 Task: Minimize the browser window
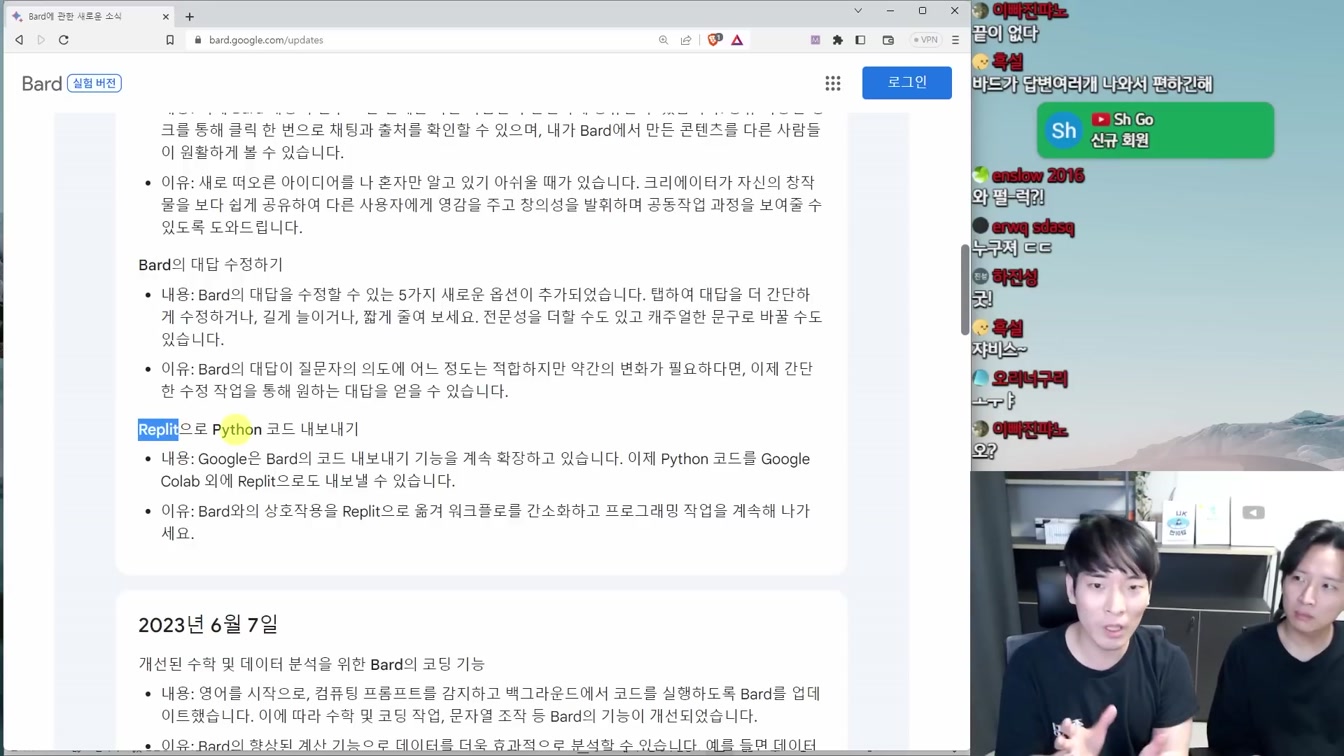coord(890,11)
